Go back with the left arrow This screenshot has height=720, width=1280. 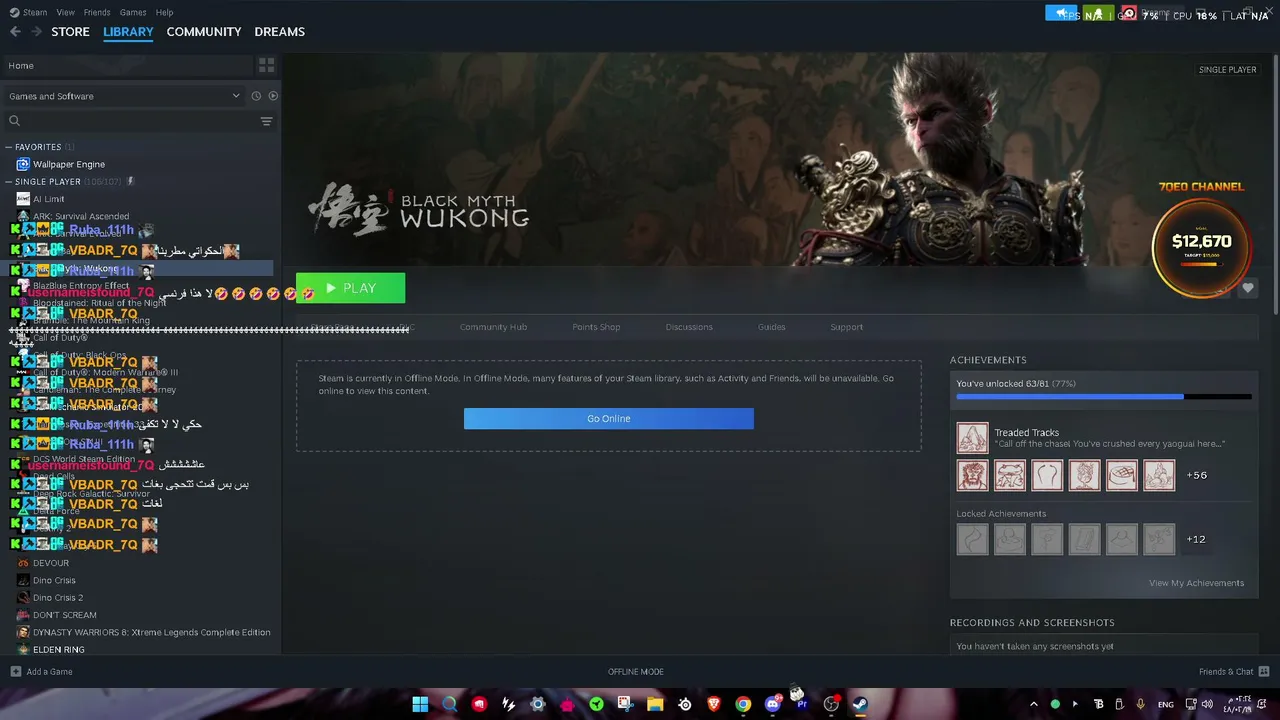15,32
